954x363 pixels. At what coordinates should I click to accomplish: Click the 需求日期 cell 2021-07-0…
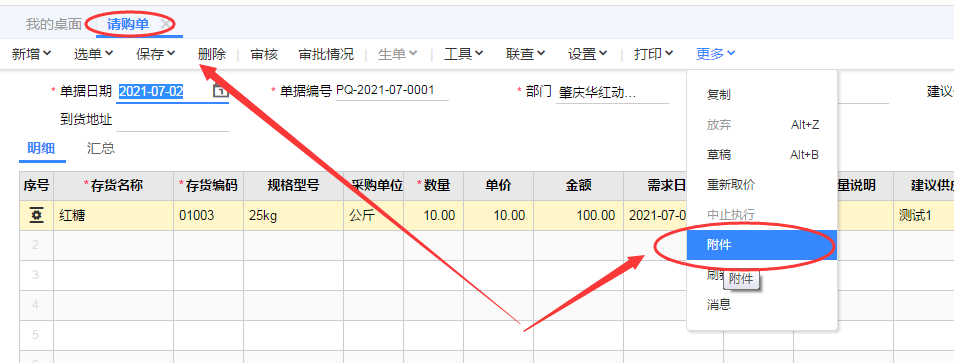[656, 215]
